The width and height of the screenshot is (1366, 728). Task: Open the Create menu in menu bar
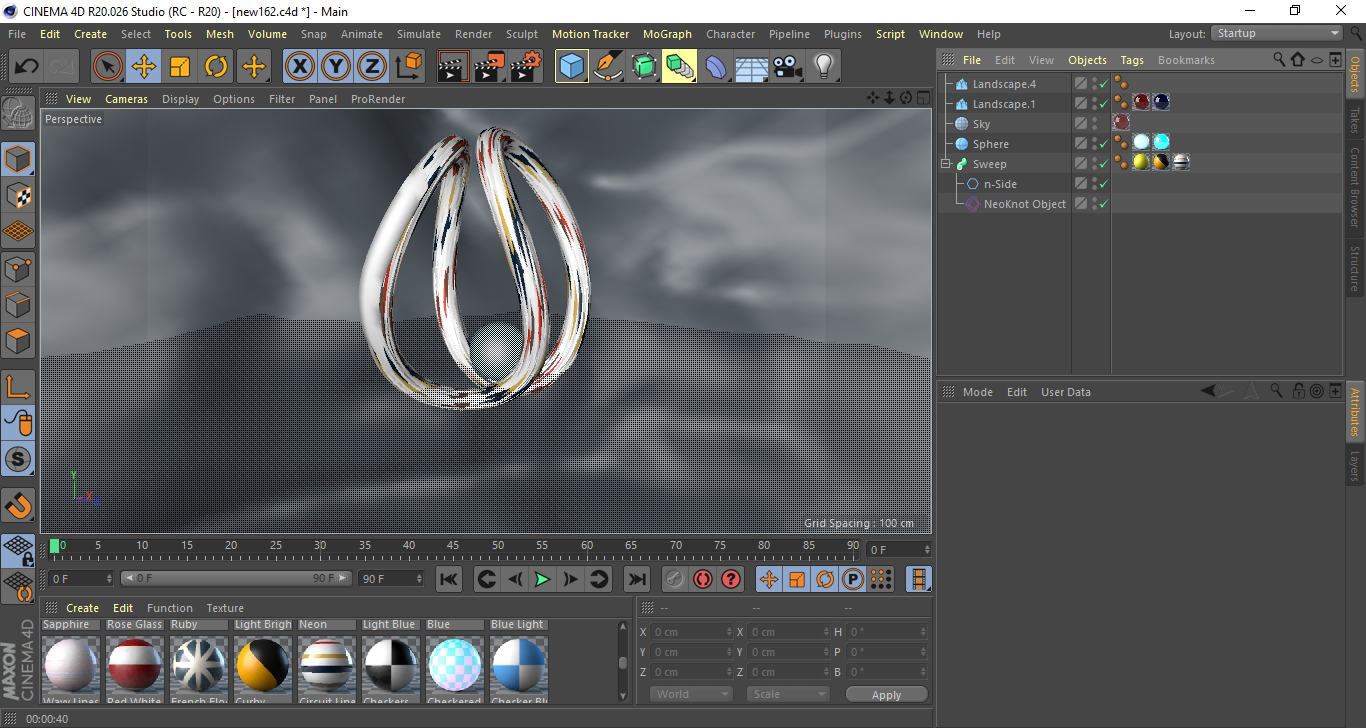[x=90, y=34]
